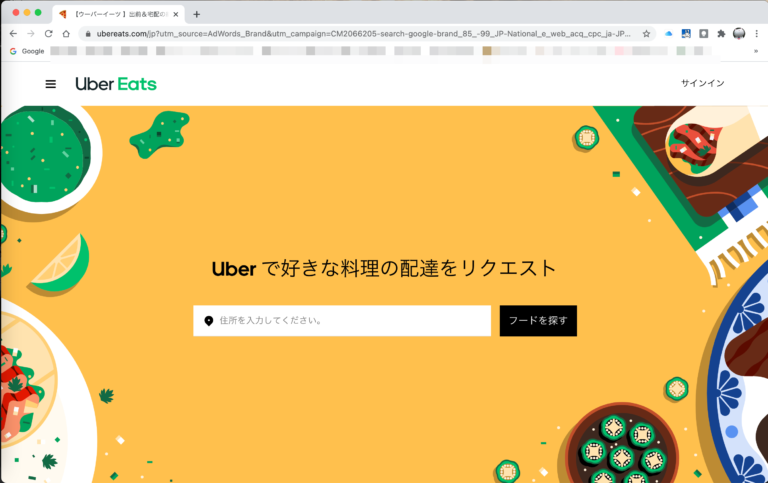This screenshot has height=483, width=768.
Task: Click the browser forward arrow
Action: [31, 34]
